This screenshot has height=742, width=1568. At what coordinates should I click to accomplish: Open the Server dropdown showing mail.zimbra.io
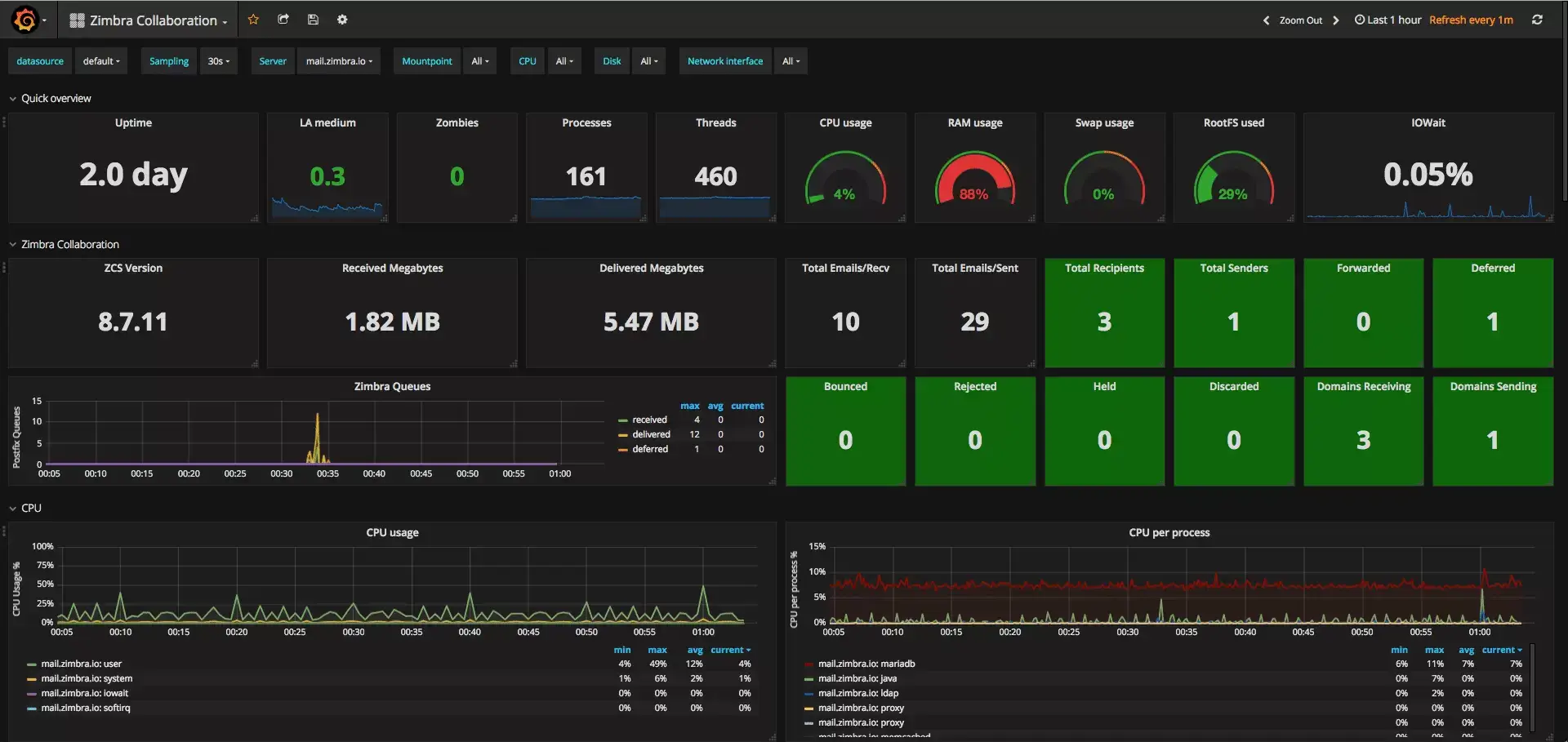click(x=338, y=60)
